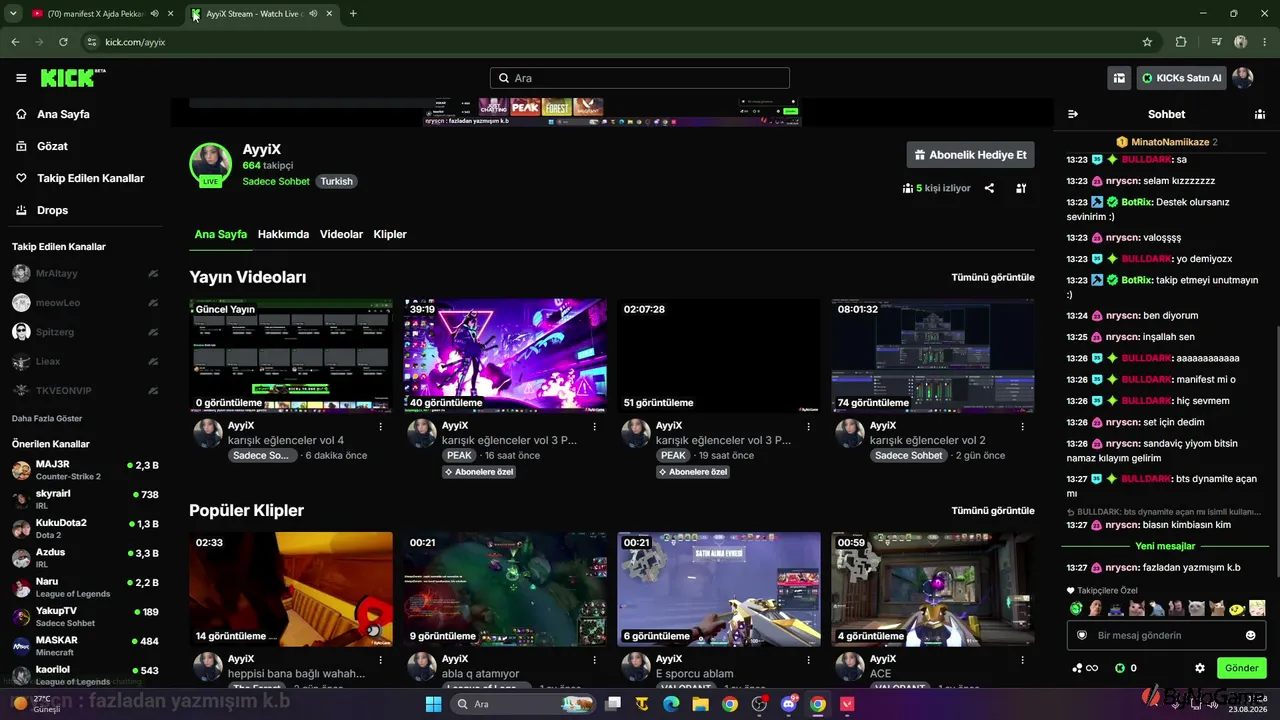Open the Sadece Sohbet category link under AyyiX
The height and width of the screenshot is (720, 1280).
(x=276, y=181)
